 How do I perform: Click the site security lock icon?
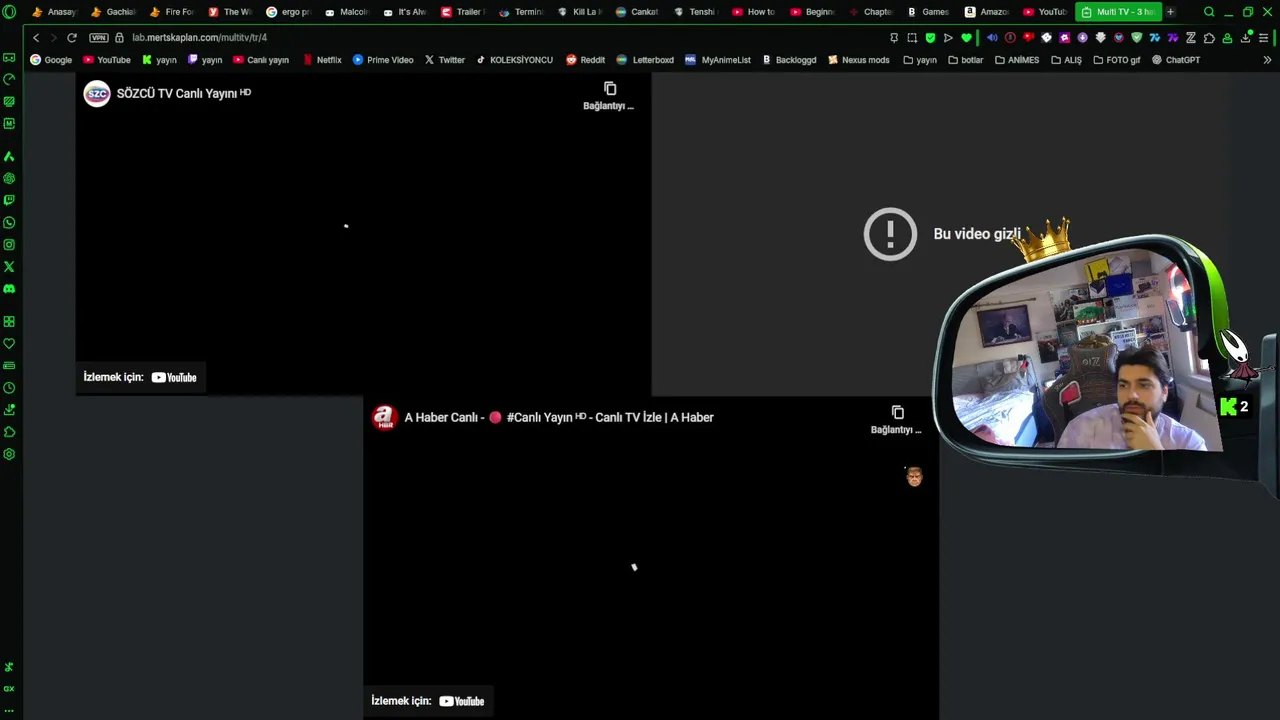120,38
